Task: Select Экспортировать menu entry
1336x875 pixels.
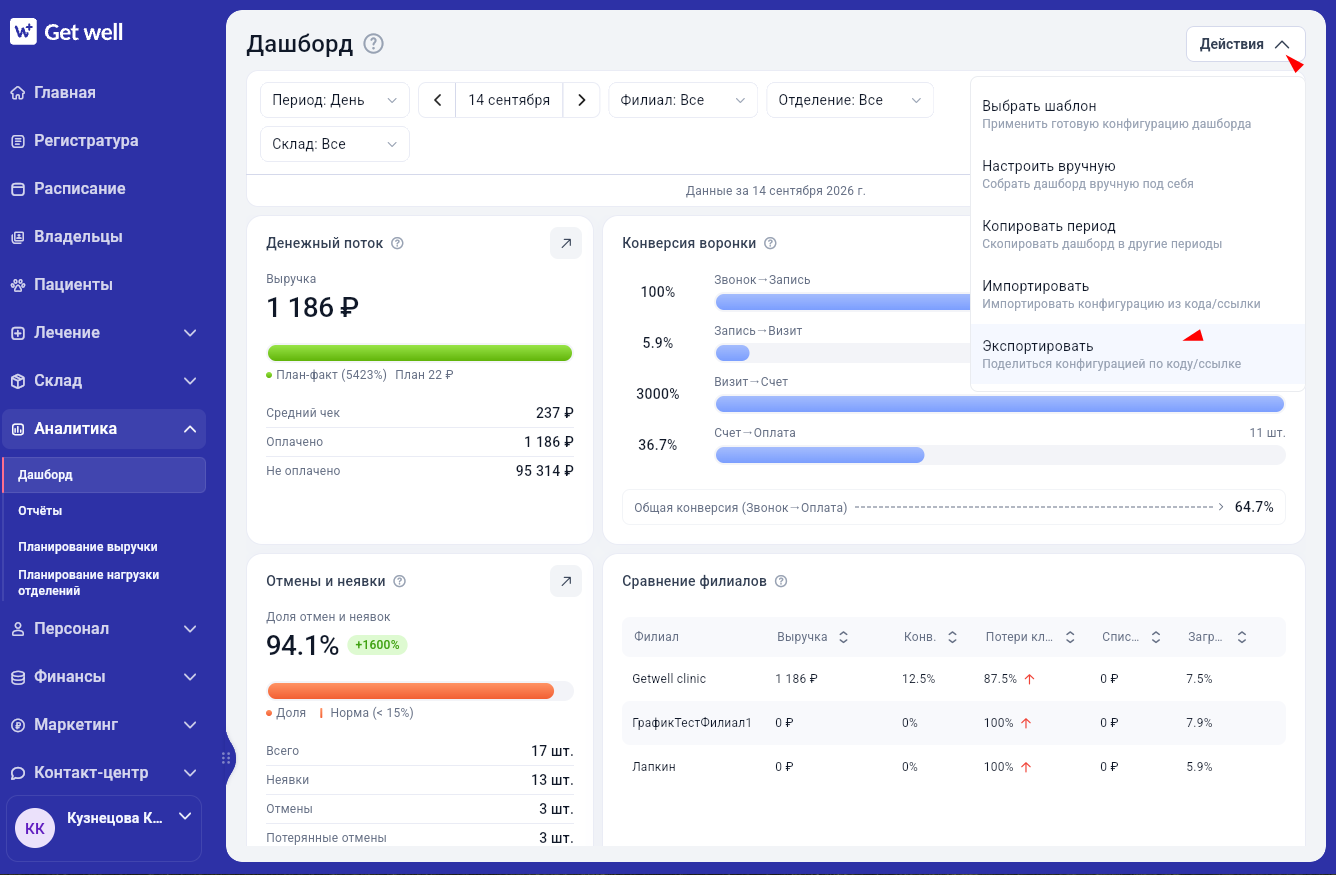Action: pos(1138,354)
